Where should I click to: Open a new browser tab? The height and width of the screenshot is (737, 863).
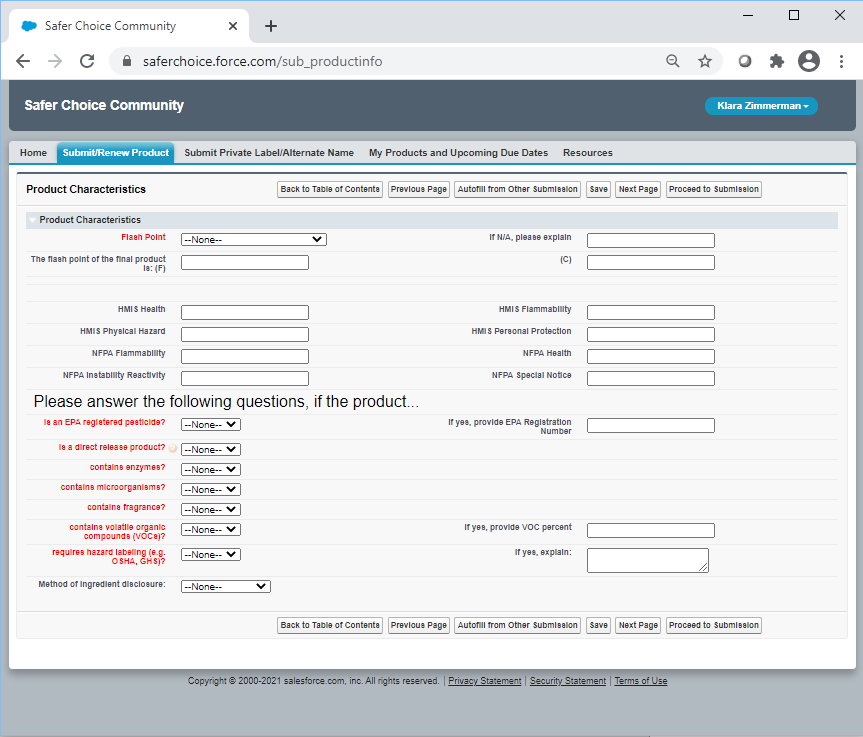pyautogui.click(x=271, y=26)
